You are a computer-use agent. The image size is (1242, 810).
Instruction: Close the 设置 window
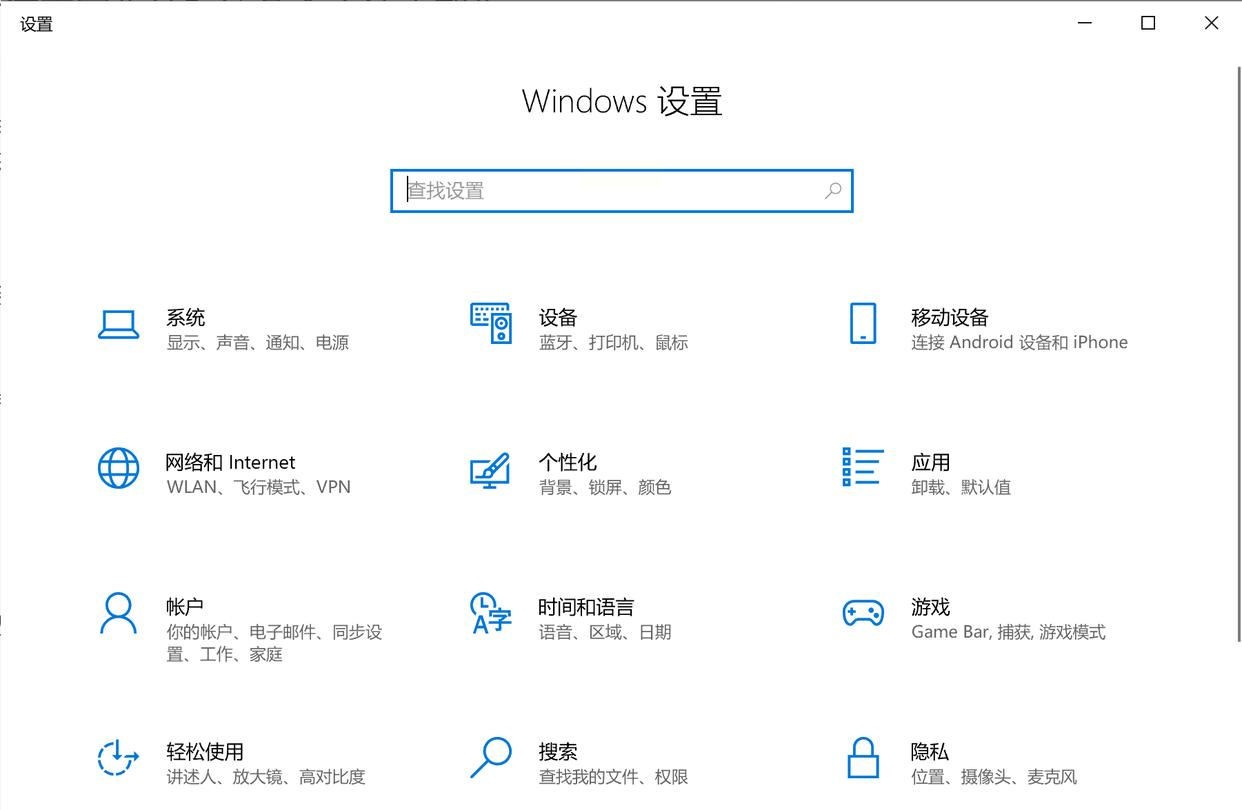click(x=1211, y=23)
